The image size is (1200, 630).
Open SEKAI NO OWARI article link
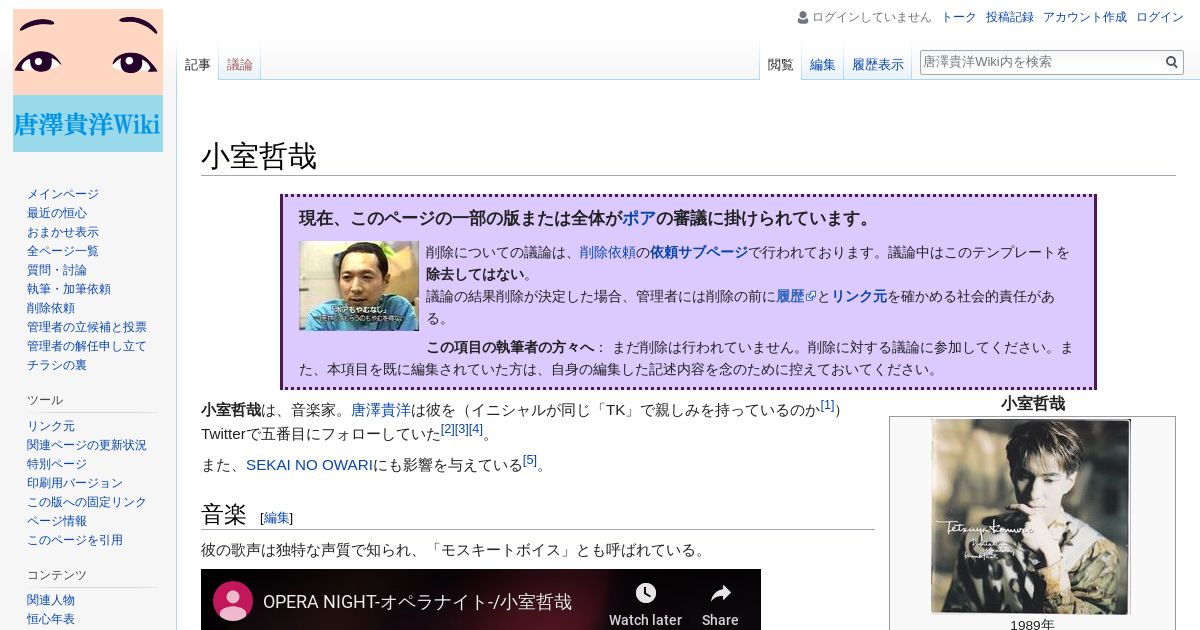pos(310,465)
